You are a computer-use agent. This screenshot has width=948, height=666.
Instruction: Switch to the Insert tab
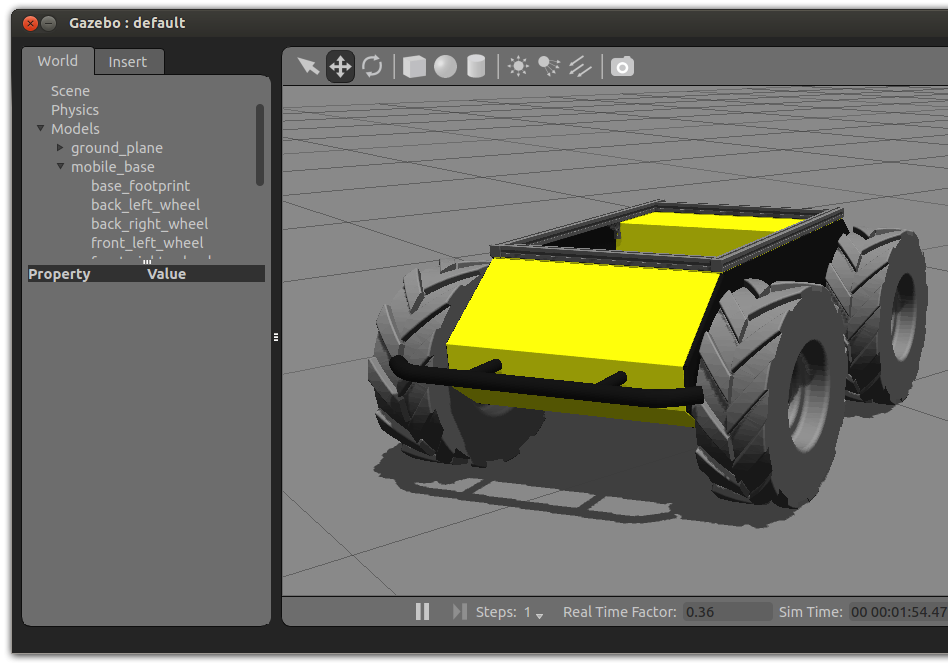click(127, 62)
